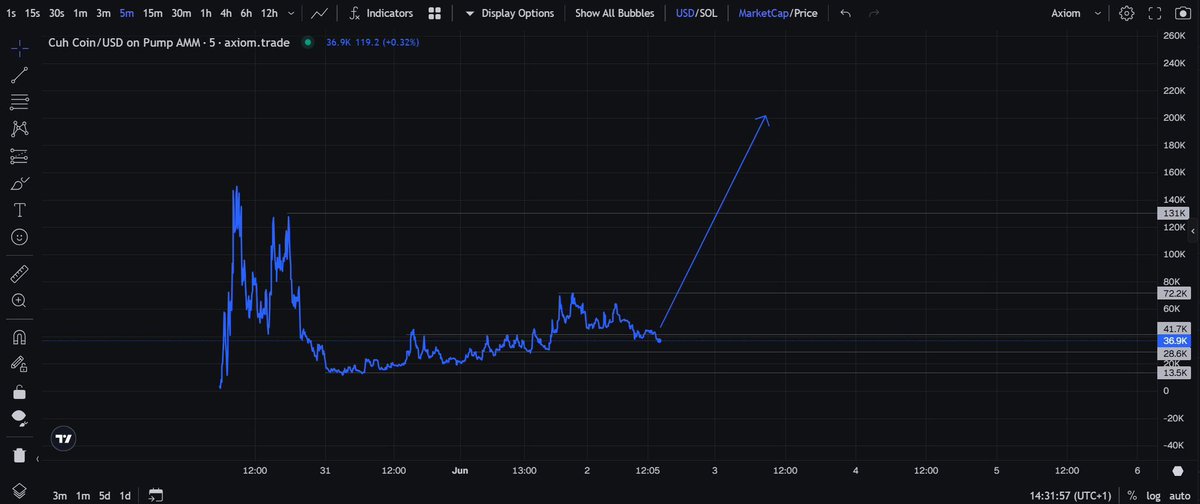Viewport: 1200px width, 504px height.
Task: Toggle stay in drawing mode
Action: tap(19, 364)
